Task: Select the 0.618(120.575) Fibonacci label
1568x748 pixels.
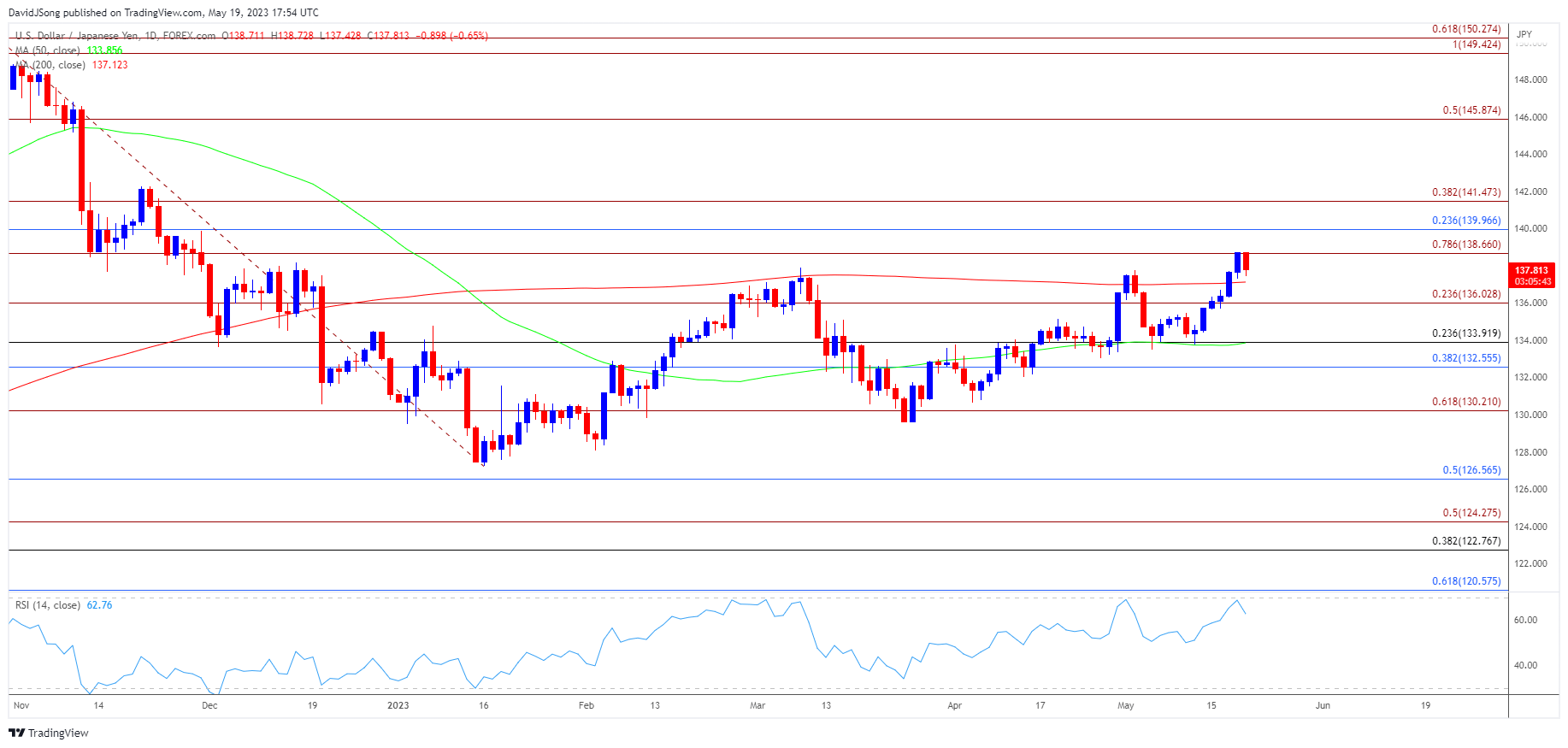Action: pyautogui.click(x=1466, y=581)
